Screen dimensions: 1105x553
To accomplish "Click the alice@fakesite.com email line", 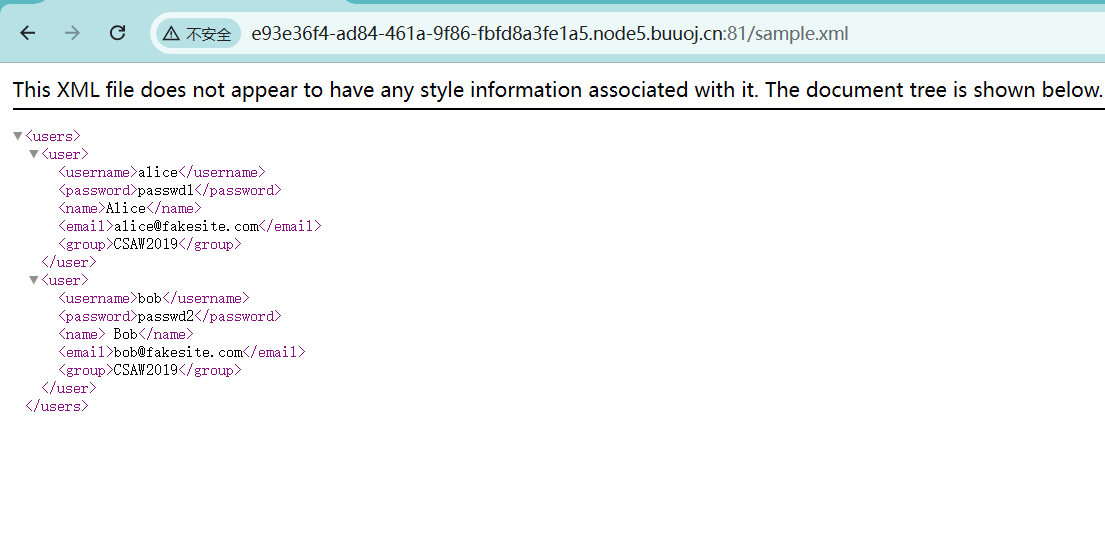I will 189,226.
